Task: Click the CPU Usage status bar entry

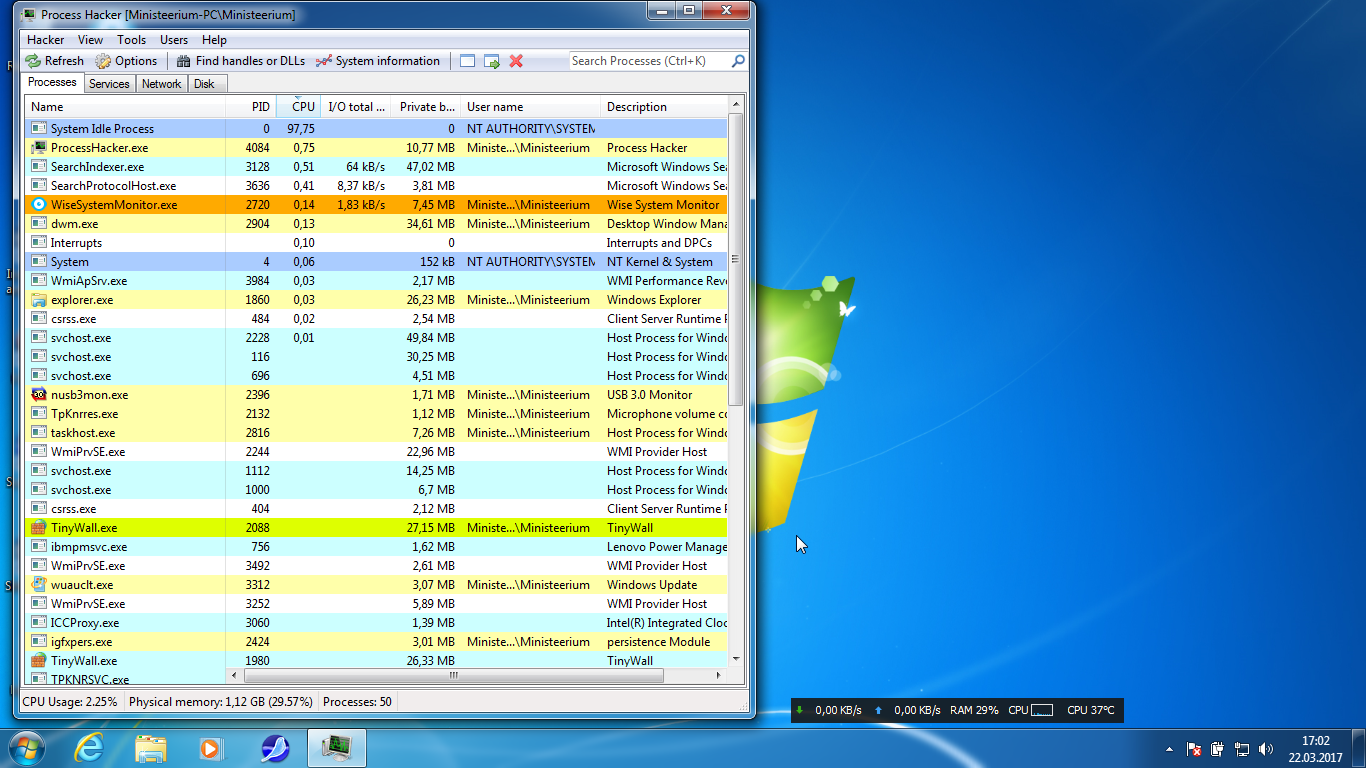Action: coord(70,702)
